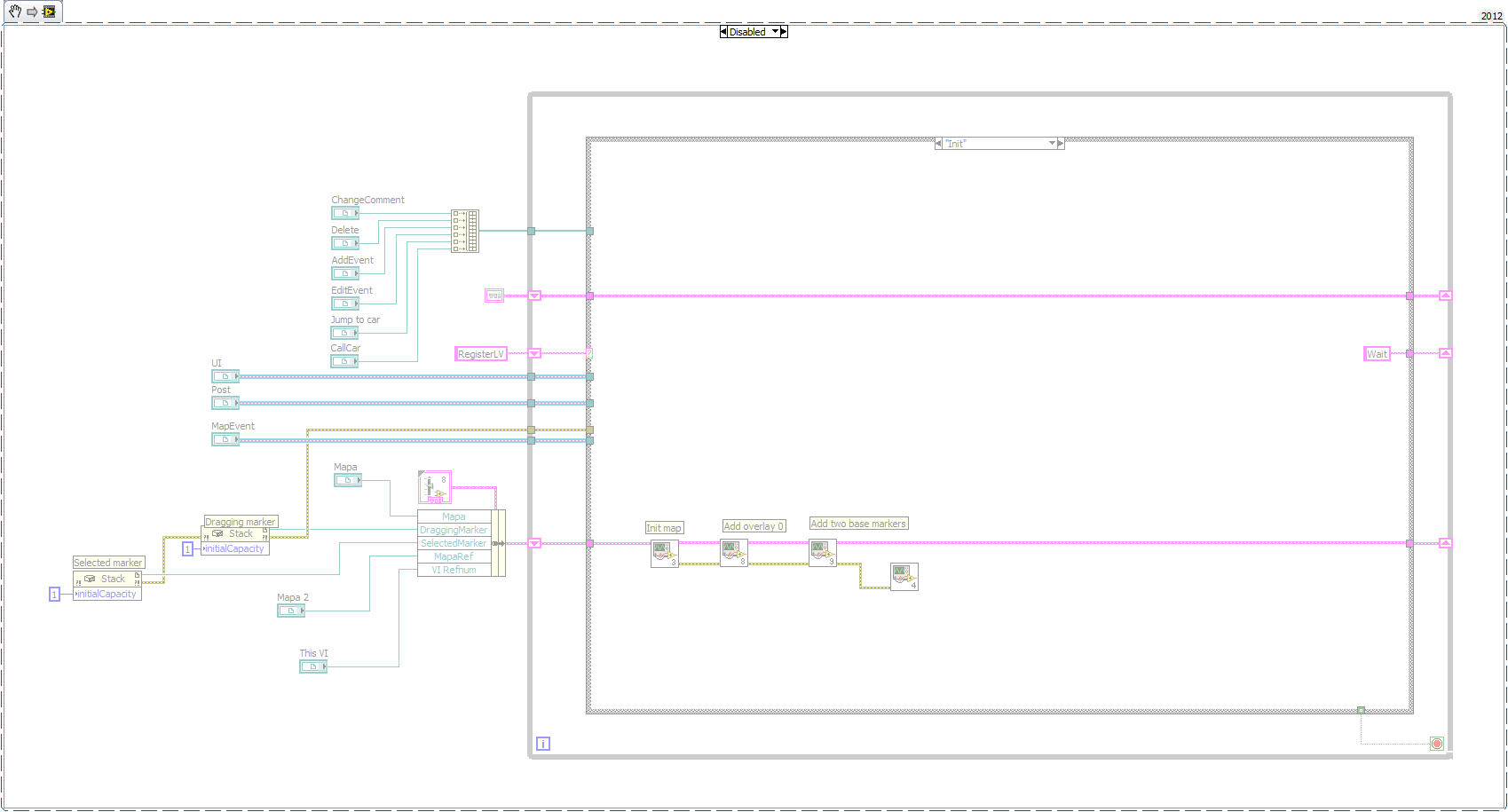
Task: Select the Dragging marker Stack constructor node
Action: point(235,533)
